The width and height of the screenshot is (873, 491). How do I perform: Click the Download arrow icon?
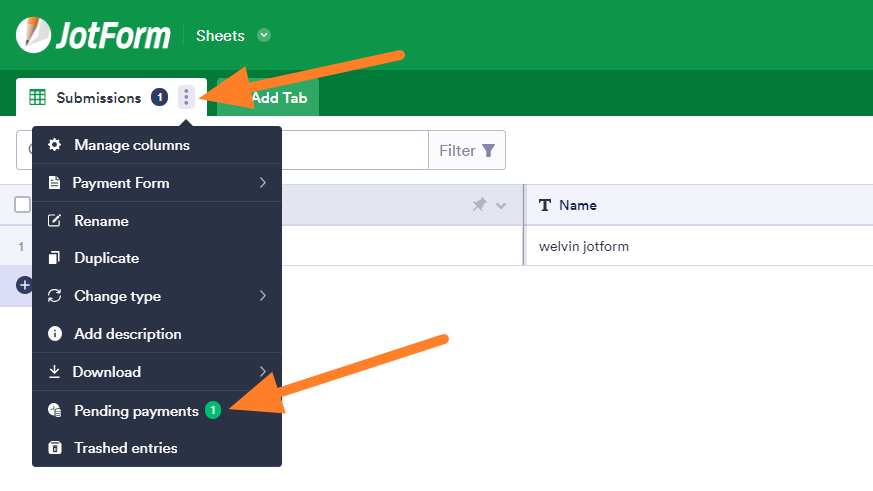coord(54,372)
